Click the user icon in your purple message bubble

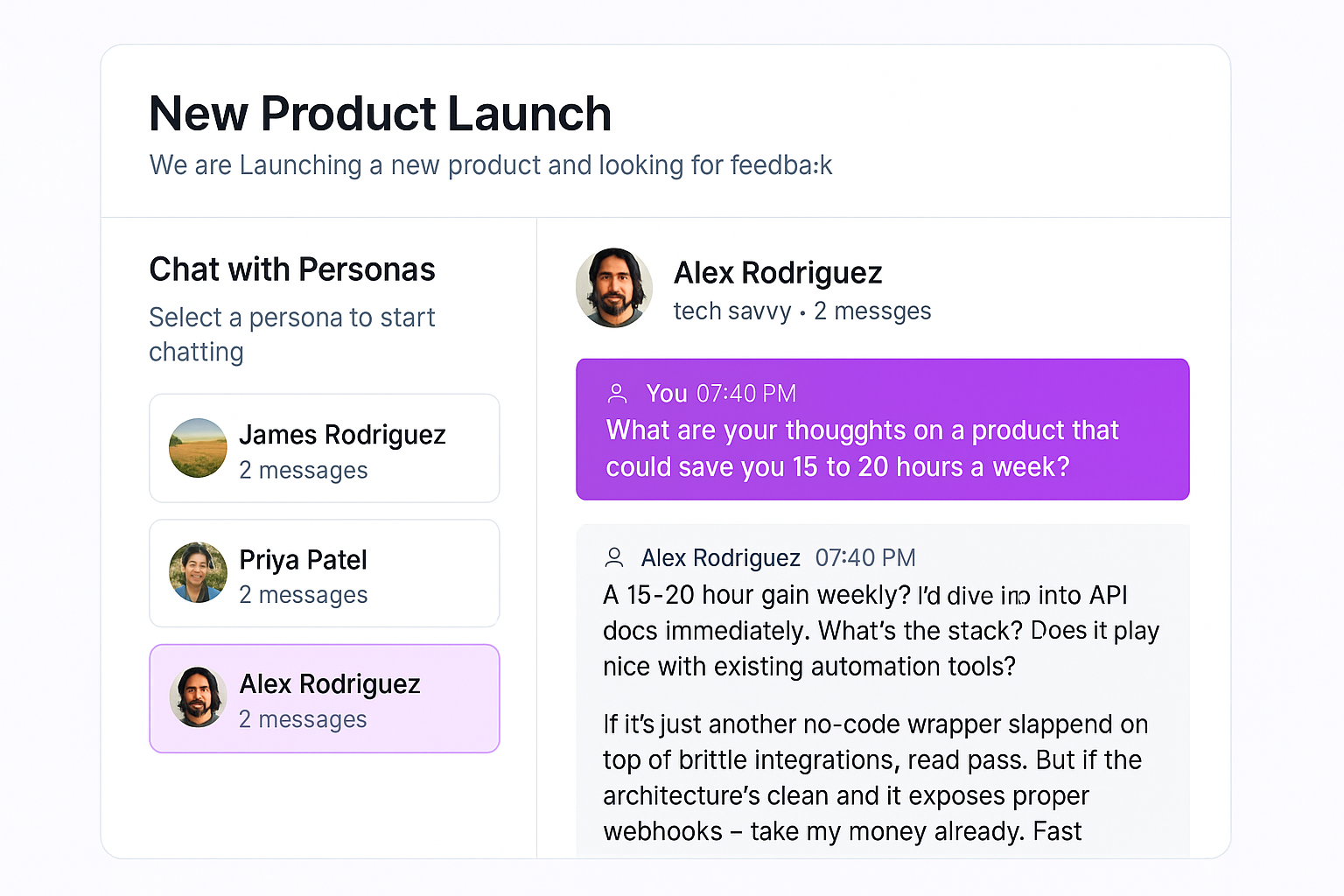(617, 393)
